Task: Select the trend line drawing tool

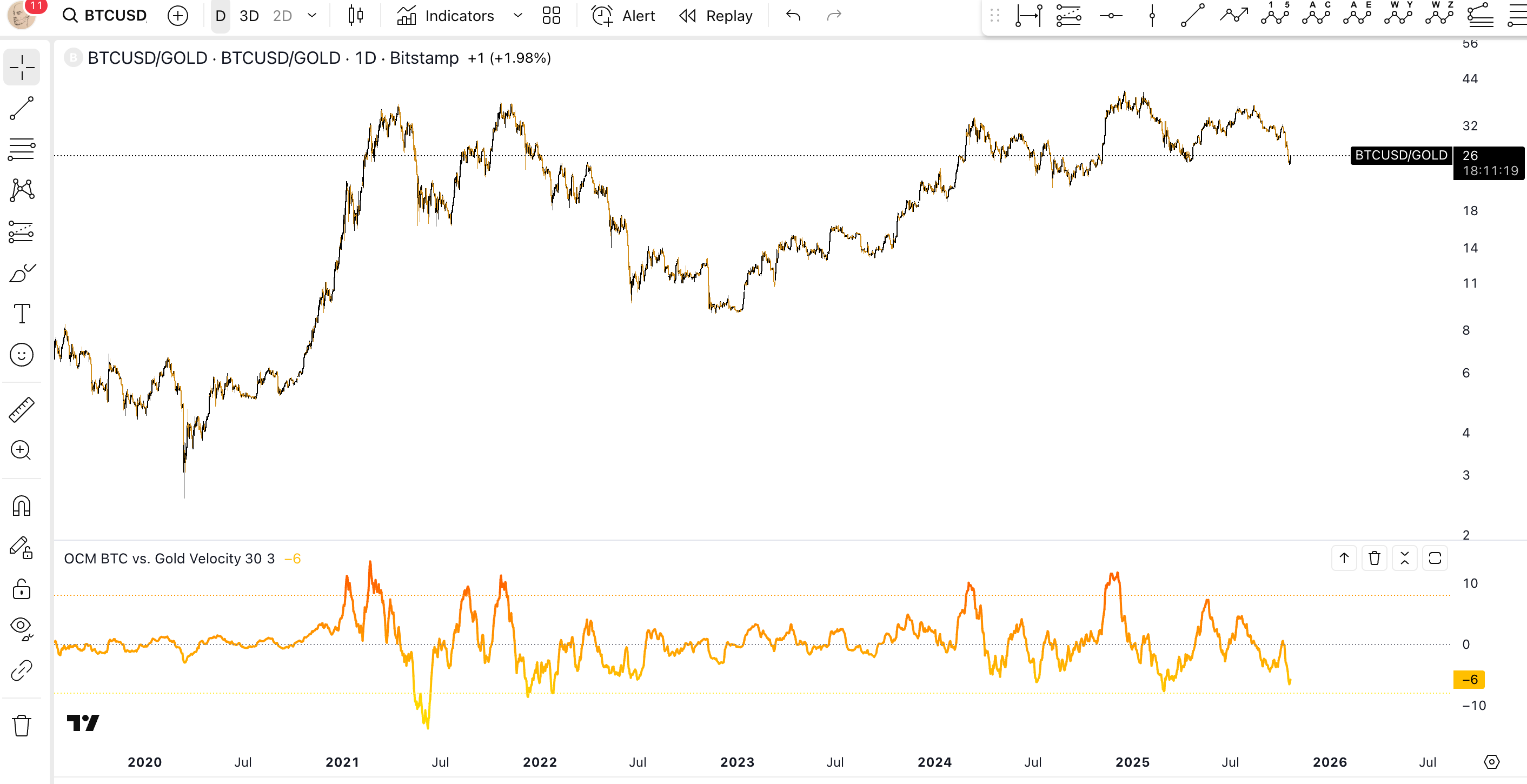Action: coord(22,109)
